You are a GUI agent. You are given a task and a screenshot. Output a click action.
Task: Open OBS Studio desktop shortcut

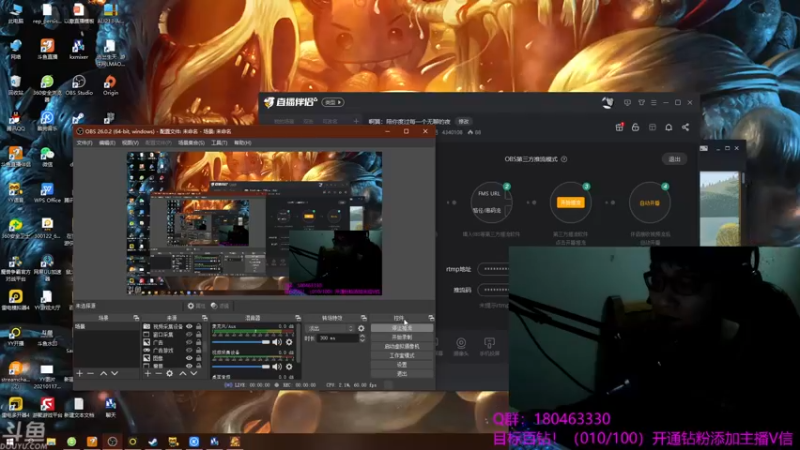(79, 85)
